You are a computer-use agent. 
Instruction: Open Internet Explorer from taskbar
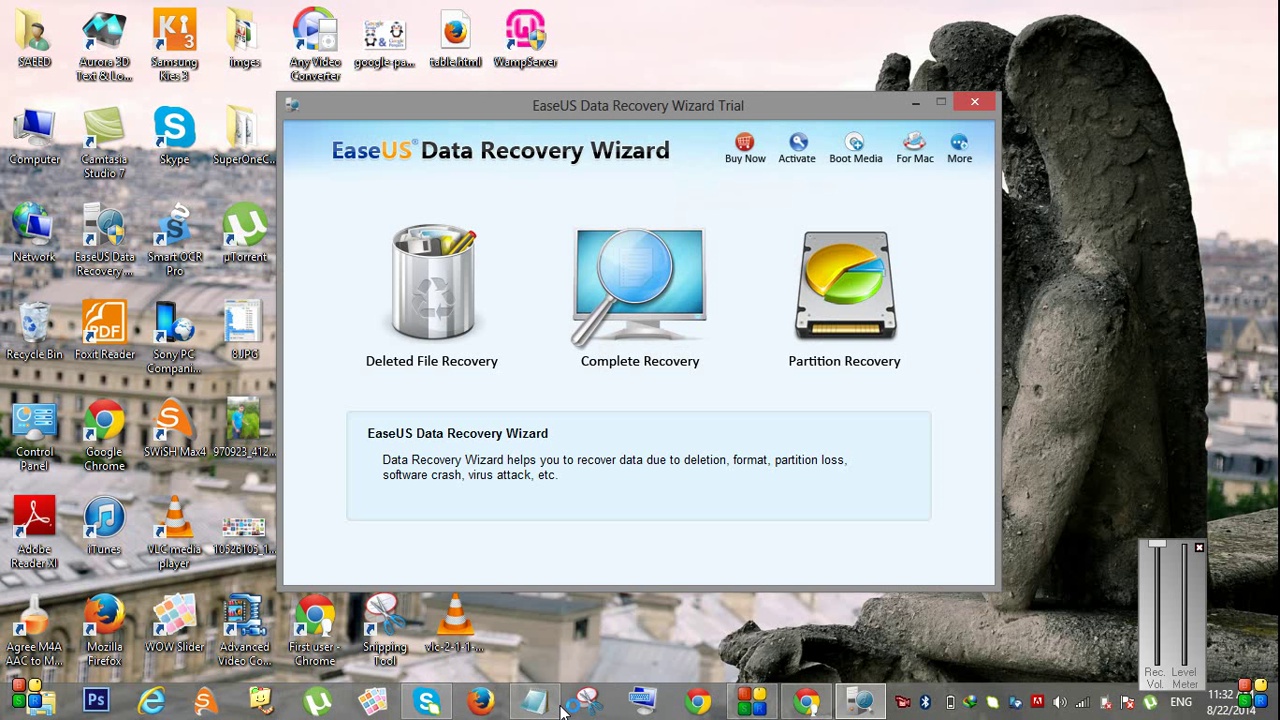[x=151, y=701]
